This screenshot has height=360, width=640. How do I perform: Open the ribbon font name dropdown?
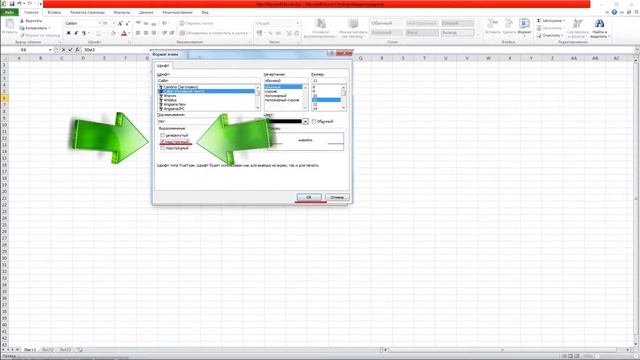pyautogui.click(x=99, y=24)
